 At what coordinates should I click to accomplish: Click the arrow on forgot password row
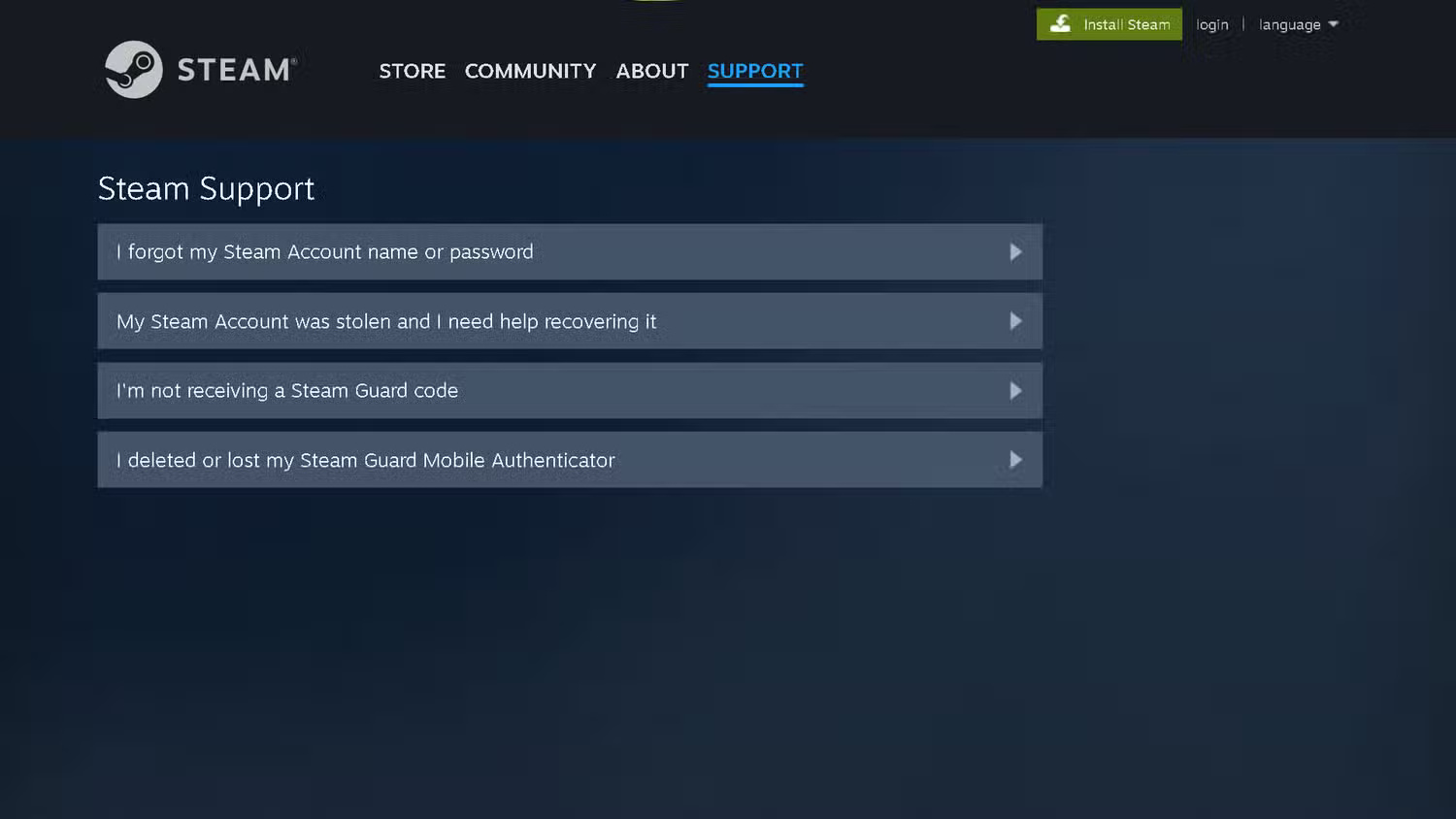coord(1015,251)
